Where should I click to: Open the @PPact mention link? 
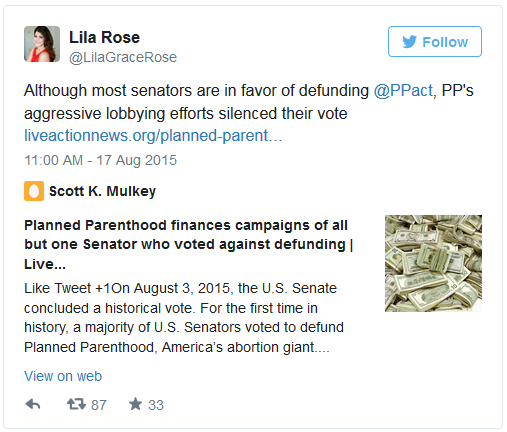point(403,91)
